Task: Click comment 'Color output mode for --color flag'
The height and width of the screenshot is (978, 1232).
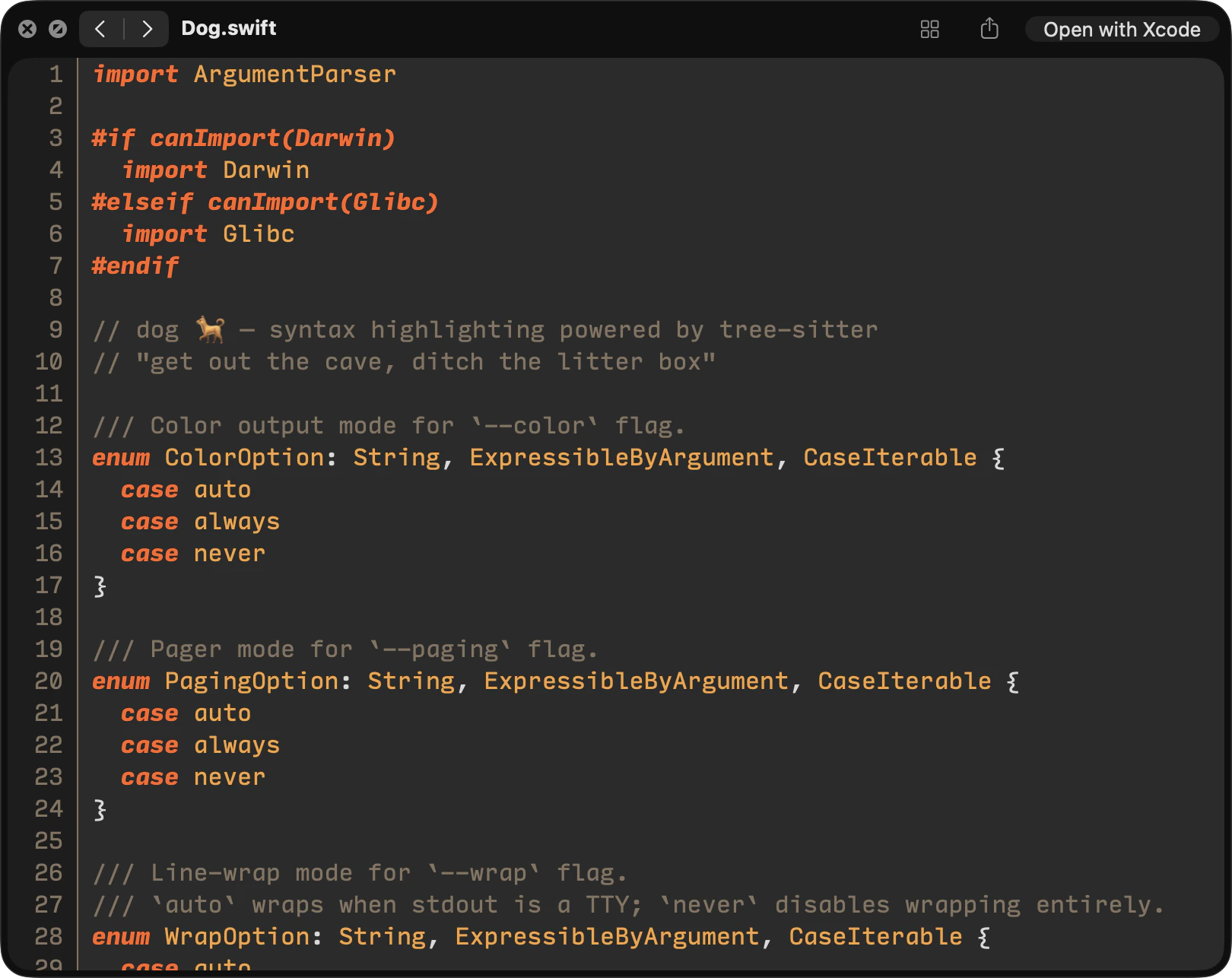Action: coord(389,425)
